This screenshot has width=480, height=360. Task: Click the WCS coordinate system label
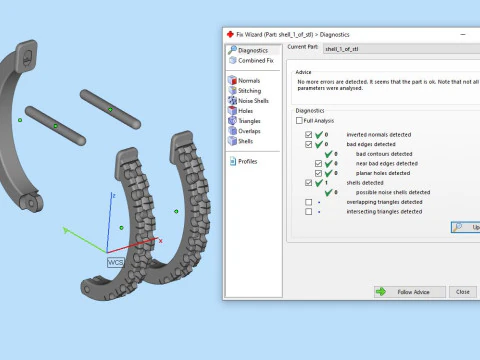tap(115, 263)
